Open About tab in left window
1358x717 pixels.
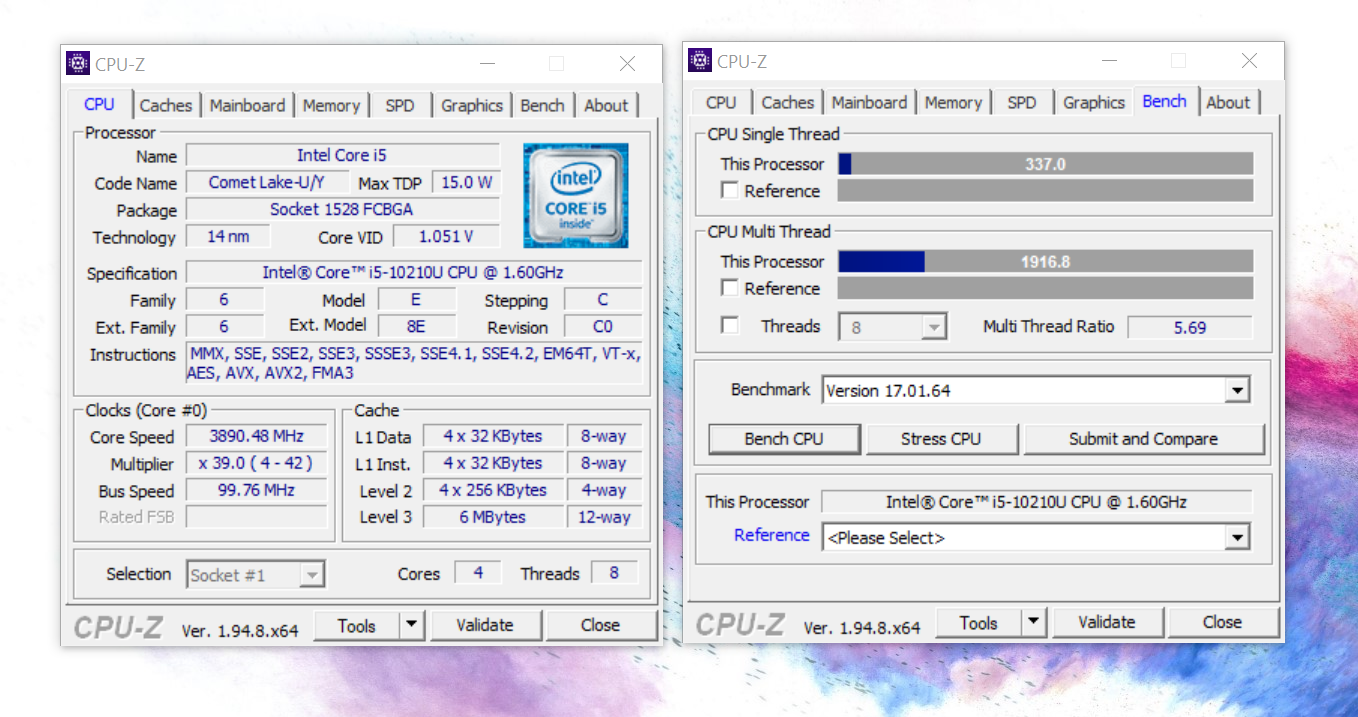[607, 106]
